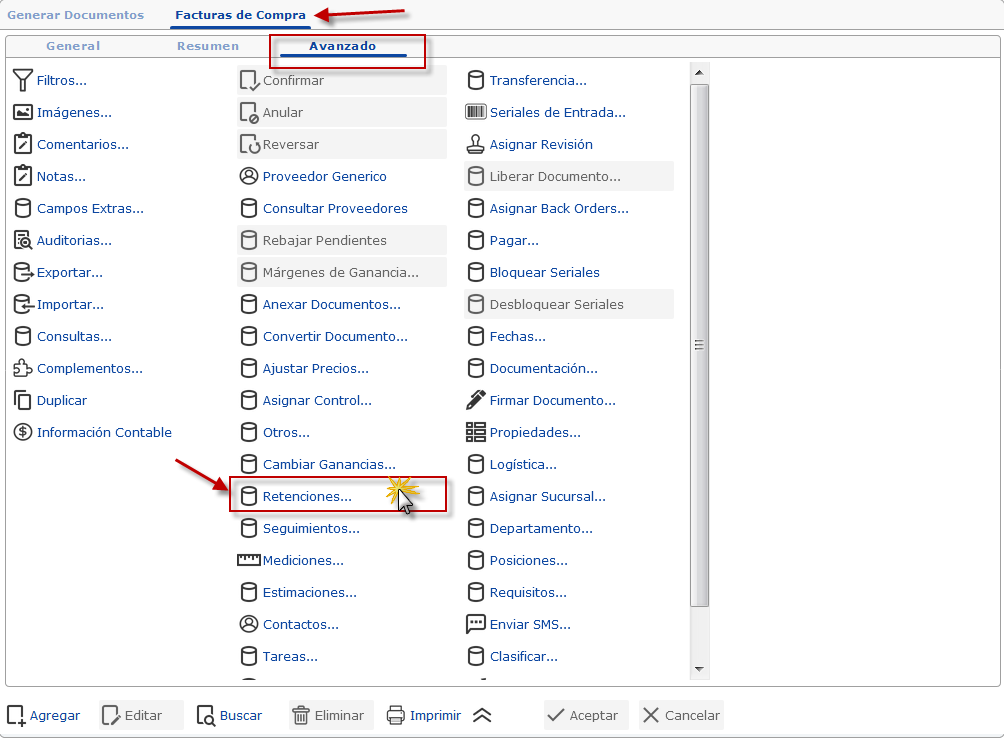The width and height of the screenshot is (1004, 738).
Task: Click the Imprimir printer icon
Action: coord(396,715)
